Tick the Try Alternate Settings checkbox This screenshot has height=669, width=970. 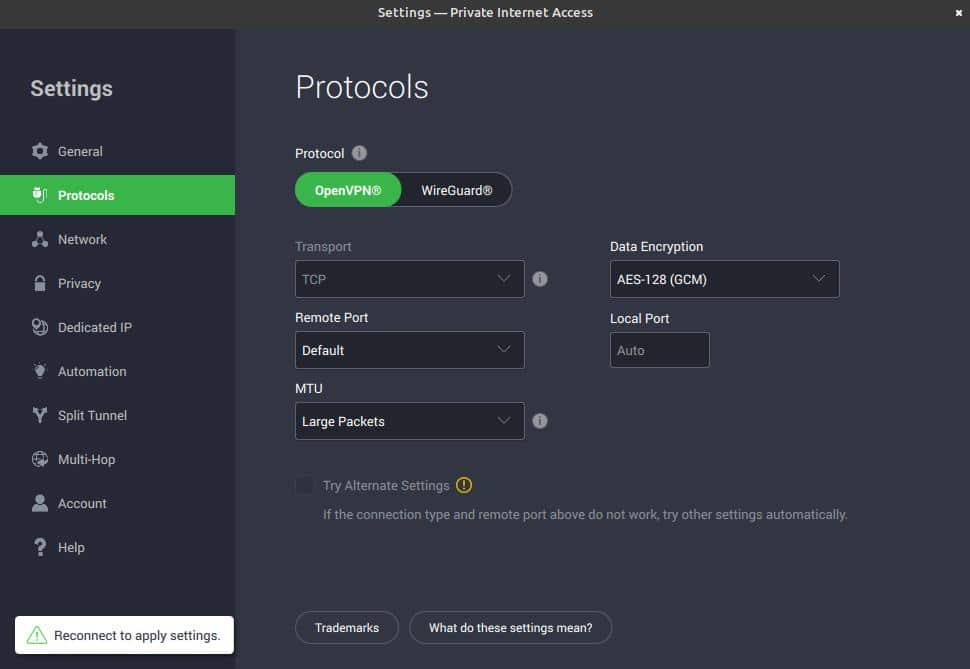pos(304,485)
